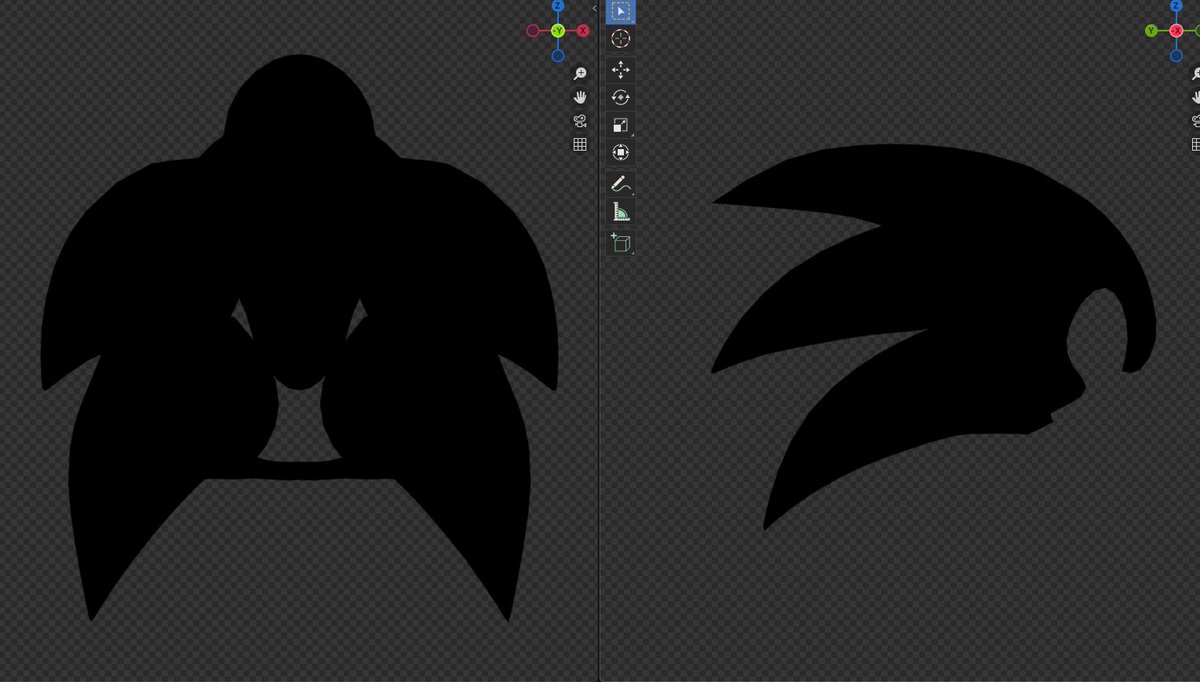Activate the Scale tool
The height and width of the screenshot is (682, 1200).
(x=621, y=125)
